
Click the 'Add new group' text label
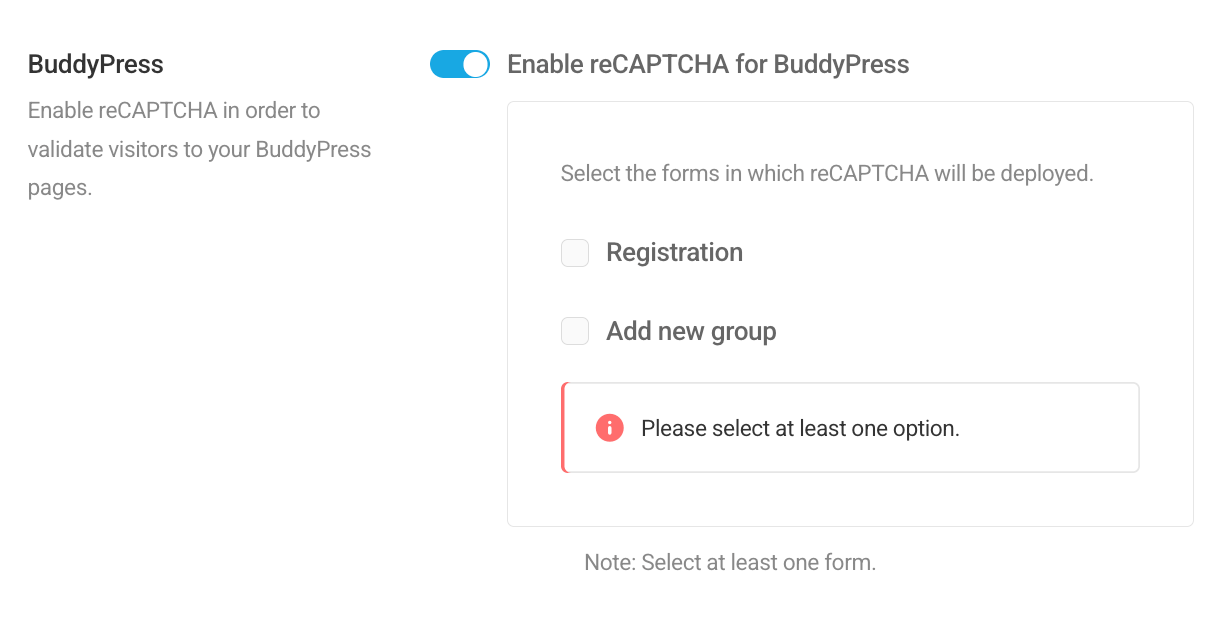(690, 331)
